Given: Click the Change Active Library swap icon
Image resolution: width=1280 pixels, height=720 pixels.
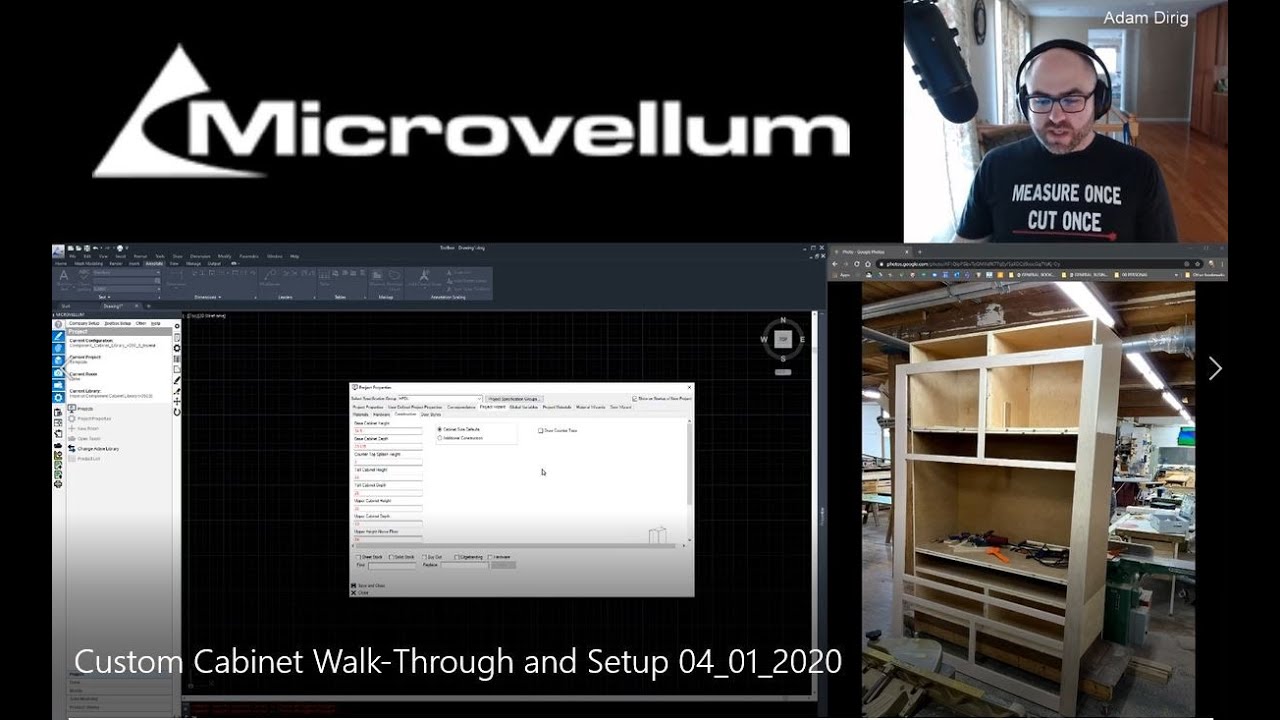Looking at the screenshot, I should click(x=72, y=448).
